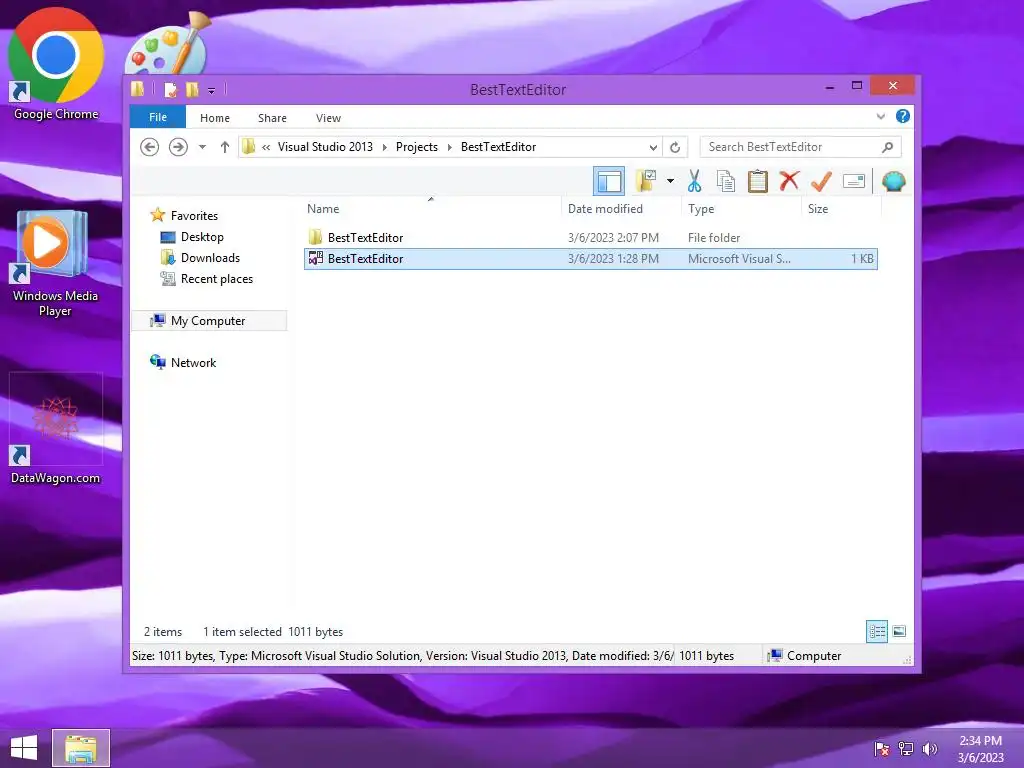The width and height of the screenshot is (1024, 768).
Task: Click the network tray icon
Action: 906,748
